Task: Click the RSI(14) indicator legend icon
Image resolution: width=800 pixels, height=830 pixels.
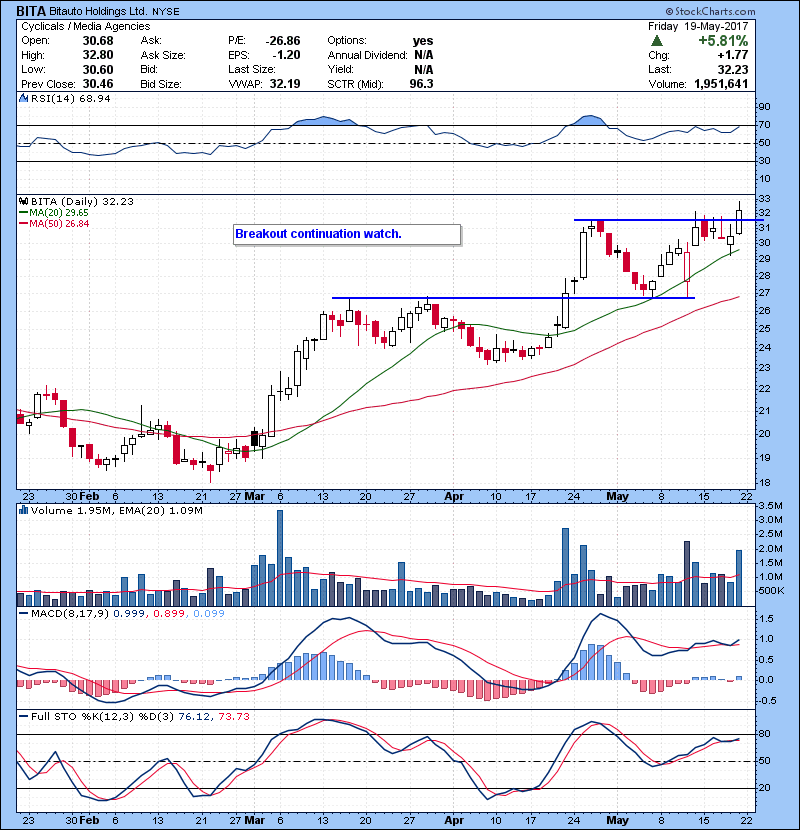Action: [x=23, y=98]
